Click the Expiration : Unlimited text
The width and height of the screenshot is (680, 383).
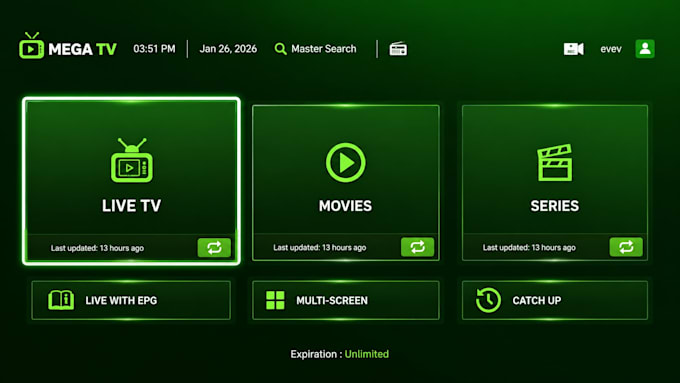click(340, 354)
